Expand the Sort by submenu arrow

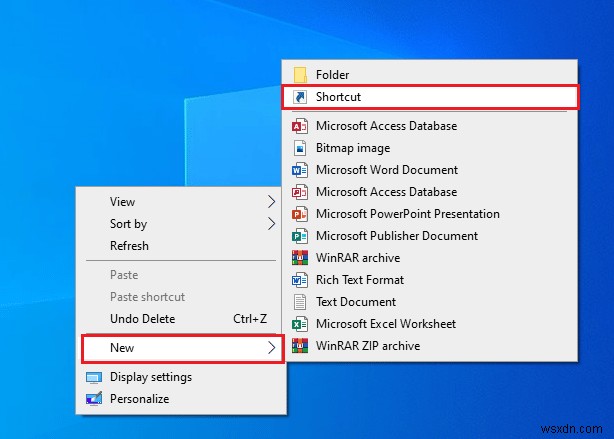click(x=271, y=224)
